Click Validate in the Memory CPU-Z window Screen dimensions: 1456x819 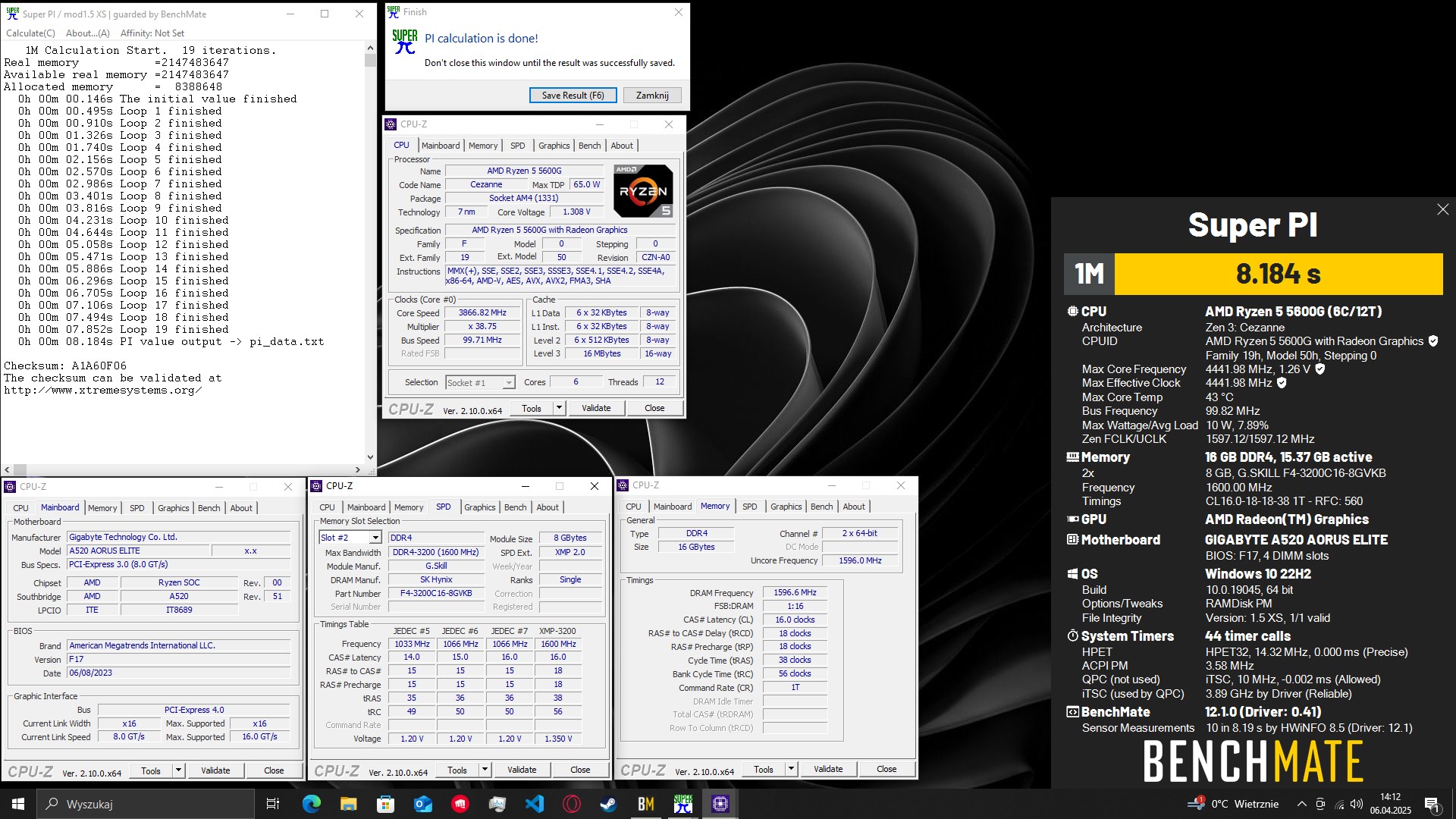(828, 769)
